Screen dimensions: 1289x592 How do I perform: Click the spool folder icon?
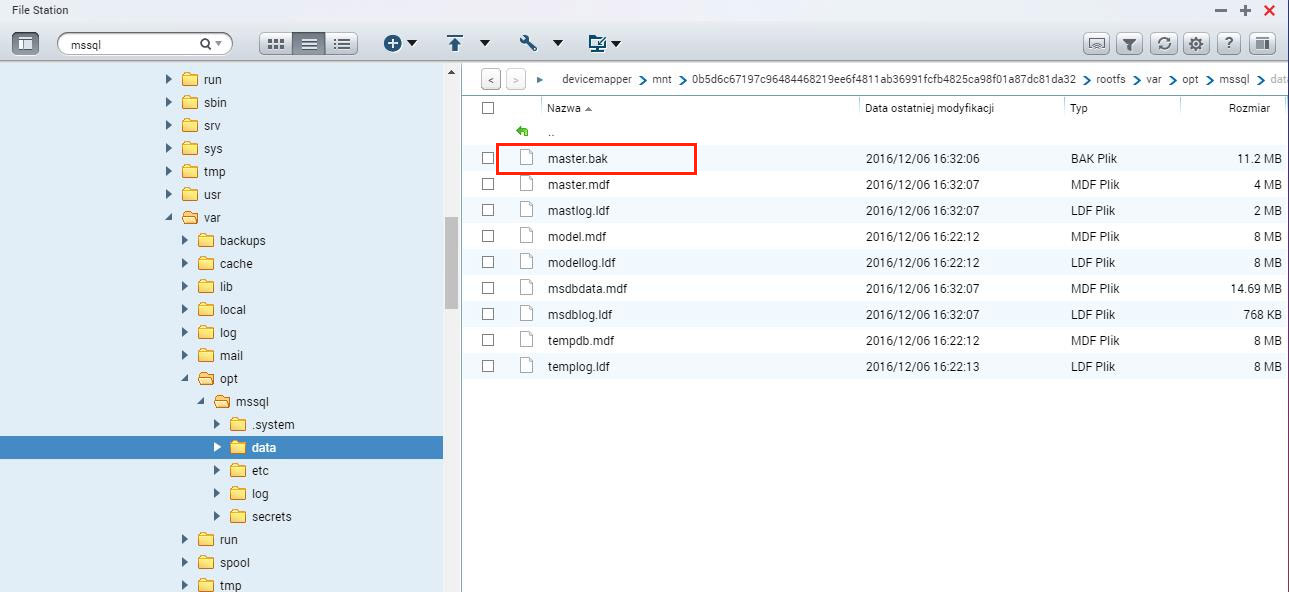206,563
